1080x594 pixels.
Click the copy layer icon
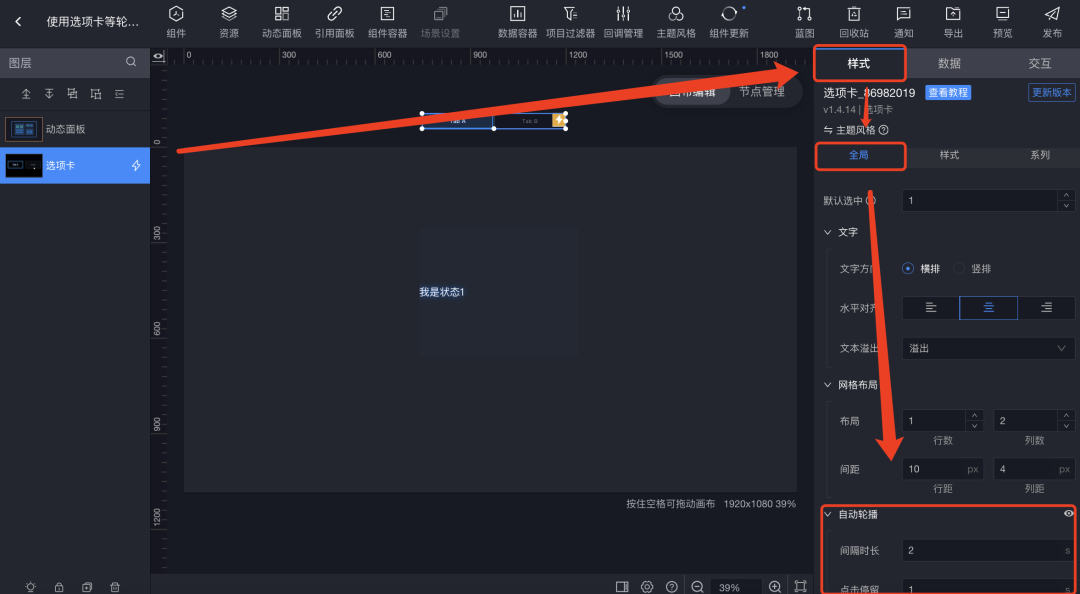tap(87, 586)
